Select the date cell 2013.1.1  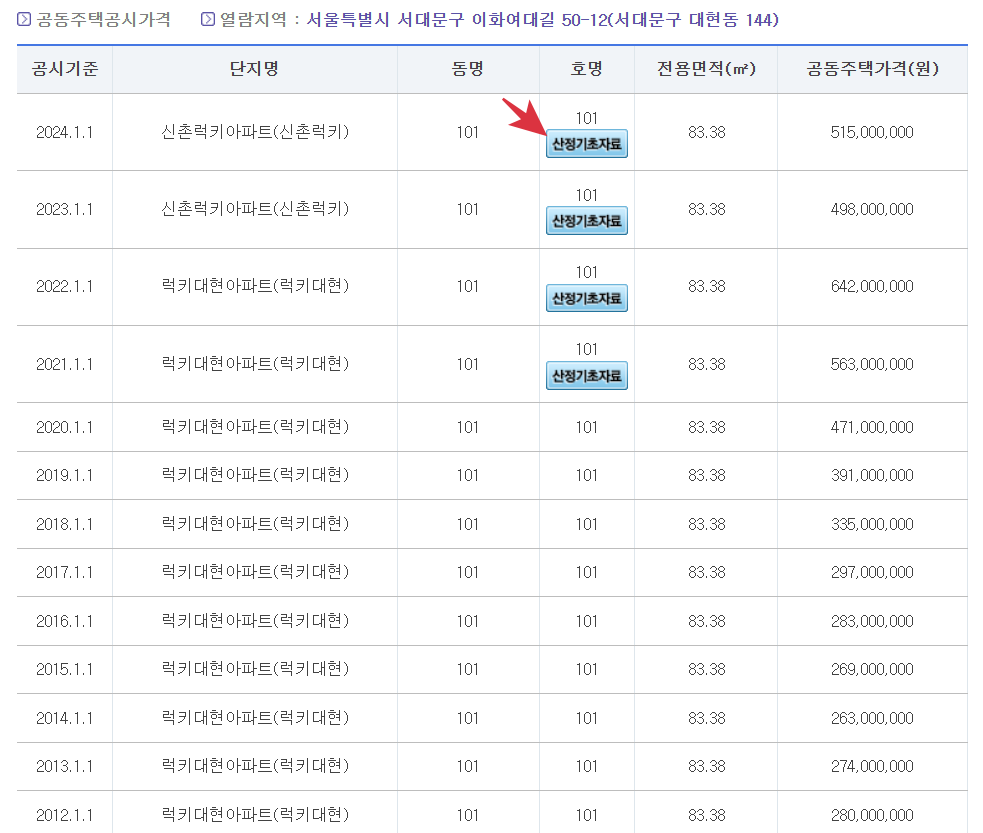(x=65, y=767)
